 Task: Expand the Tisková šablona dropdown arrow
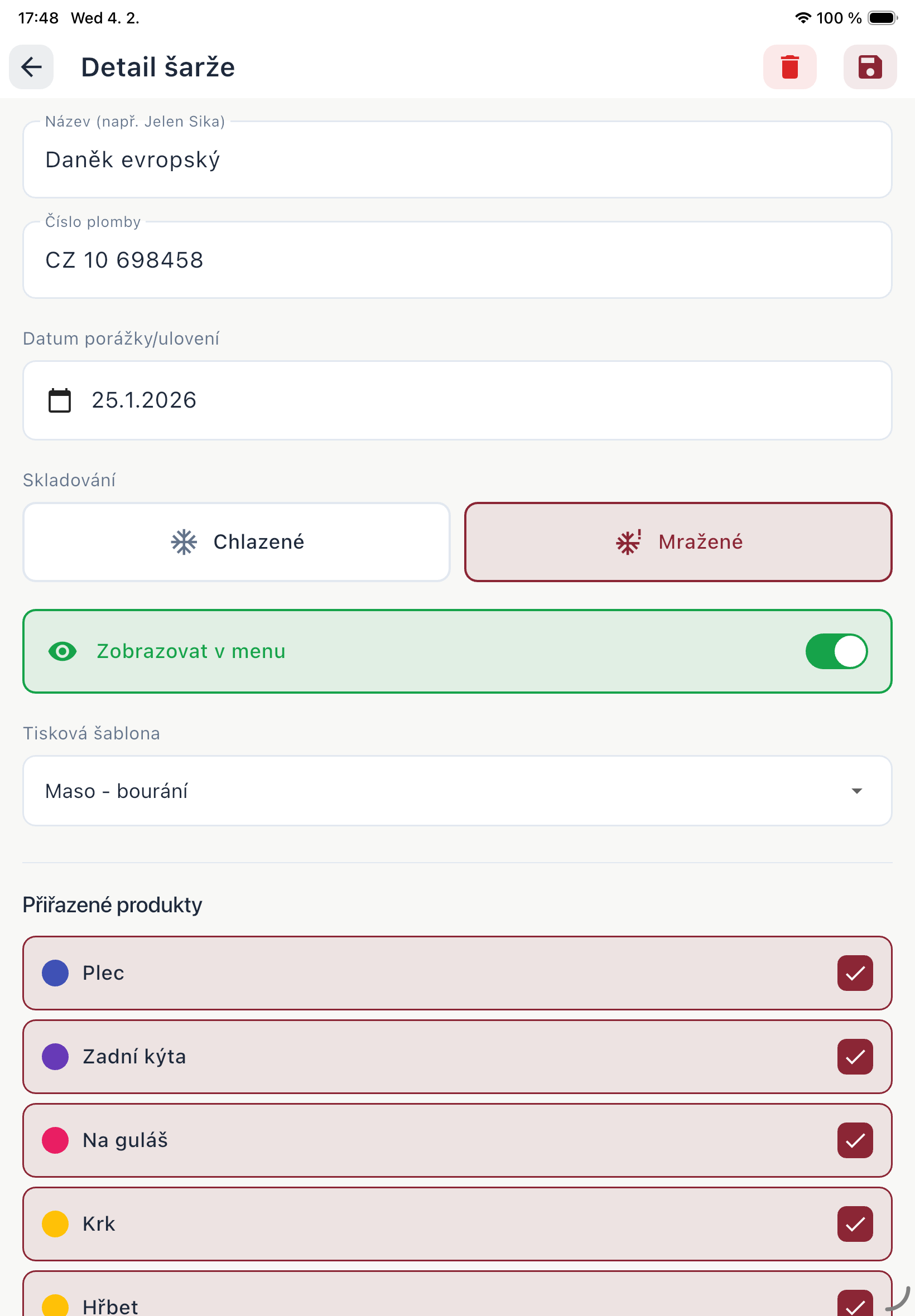[856, 791]
